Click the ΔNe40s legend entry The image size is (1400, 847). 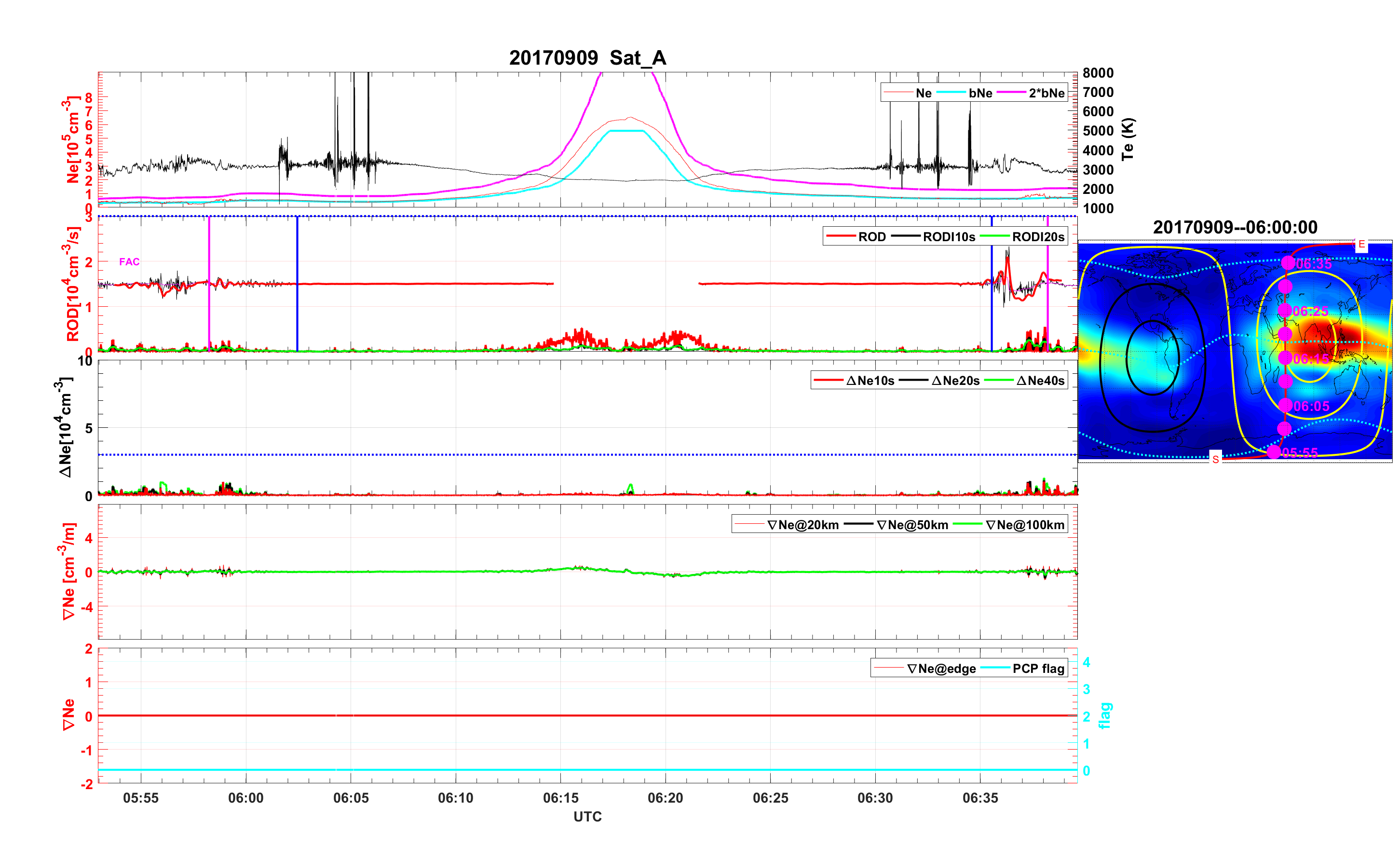pos(1040,381)
